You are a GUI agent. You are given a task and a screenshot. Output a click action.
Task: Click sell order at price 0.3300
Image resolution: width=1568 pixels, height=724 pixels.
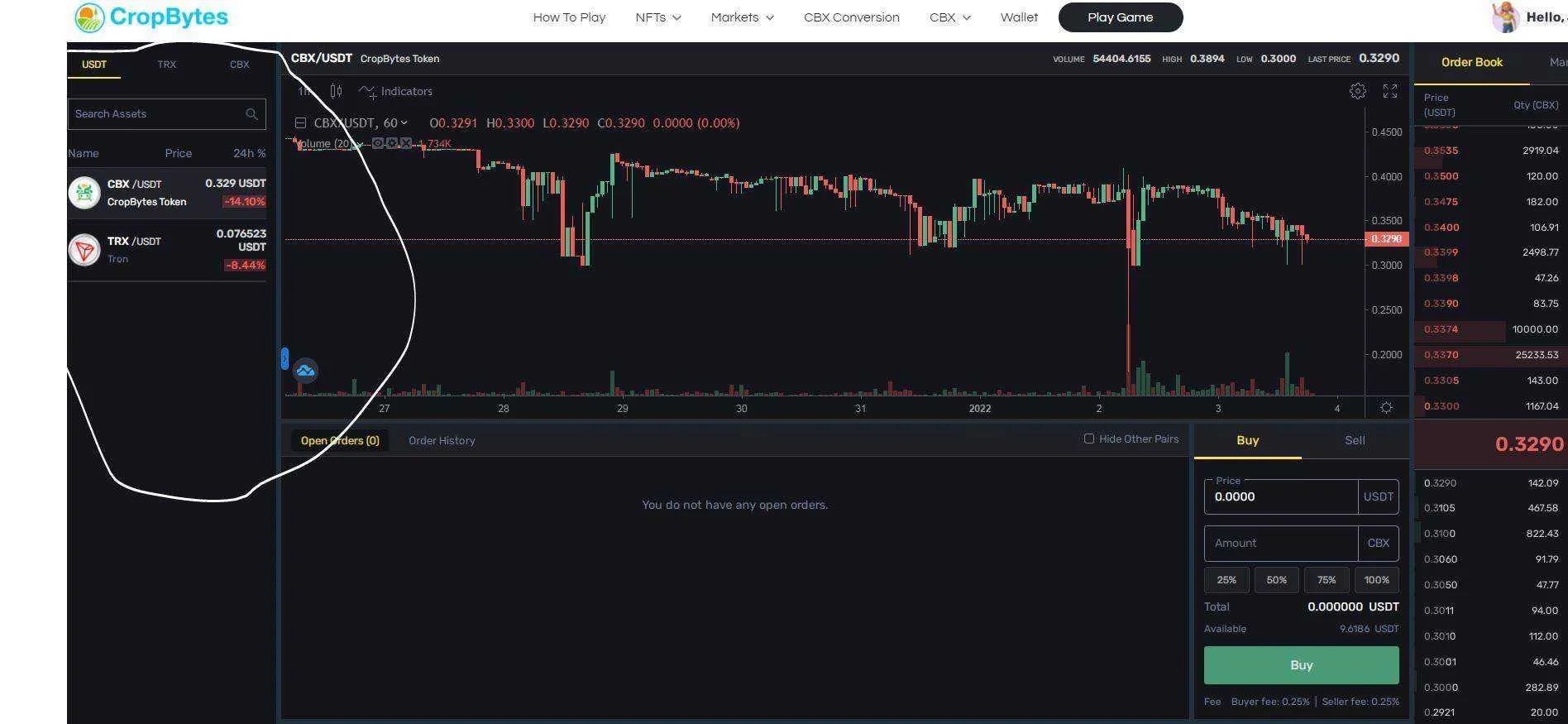[1491, 406]
